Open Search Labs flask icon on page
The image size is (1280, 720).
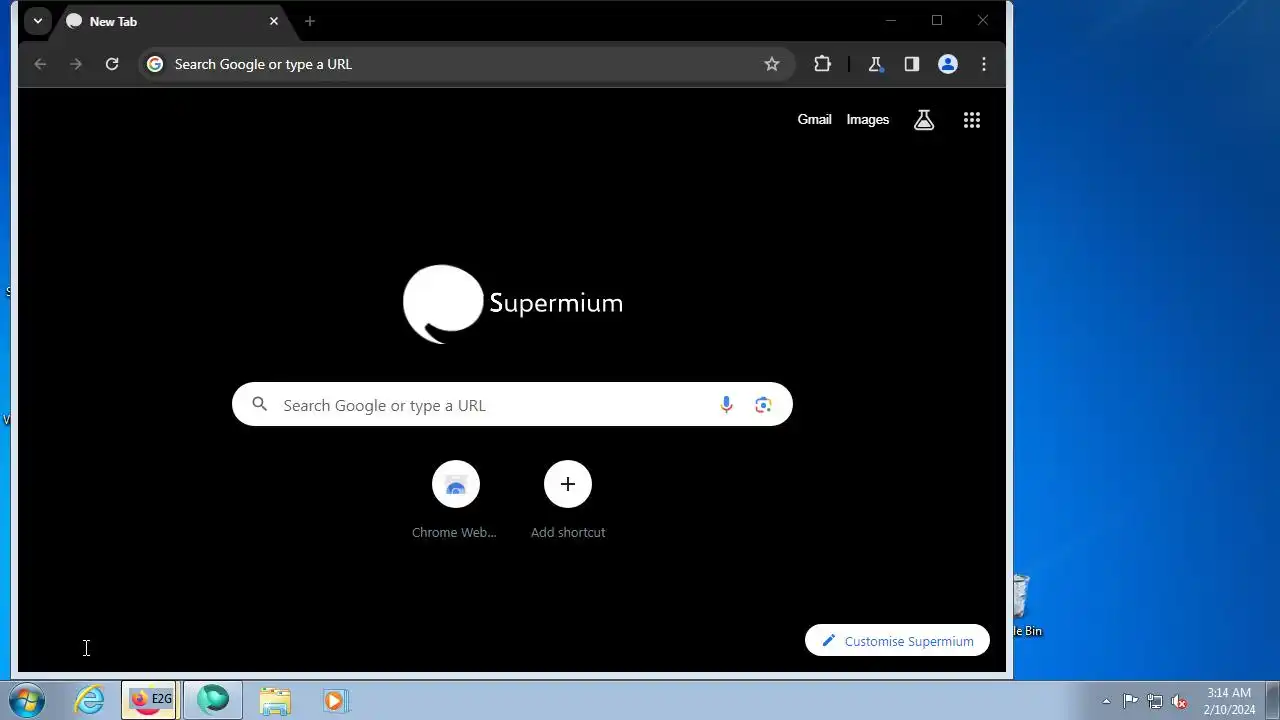[924, 120]
